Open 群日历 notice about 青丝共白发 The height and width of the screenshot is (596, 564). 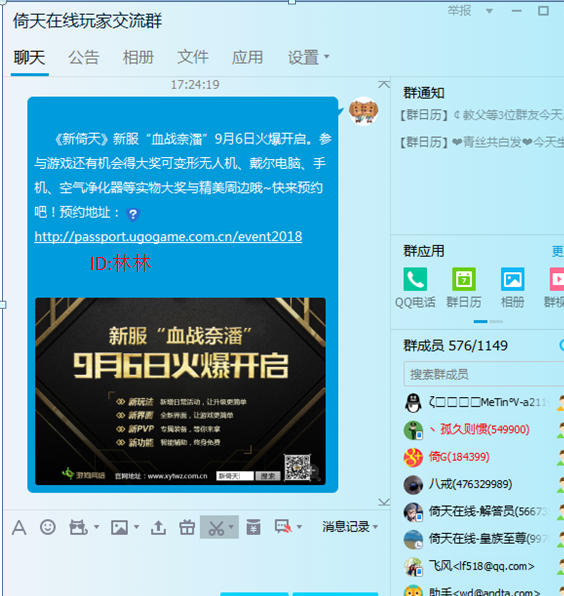coord(481,142)
